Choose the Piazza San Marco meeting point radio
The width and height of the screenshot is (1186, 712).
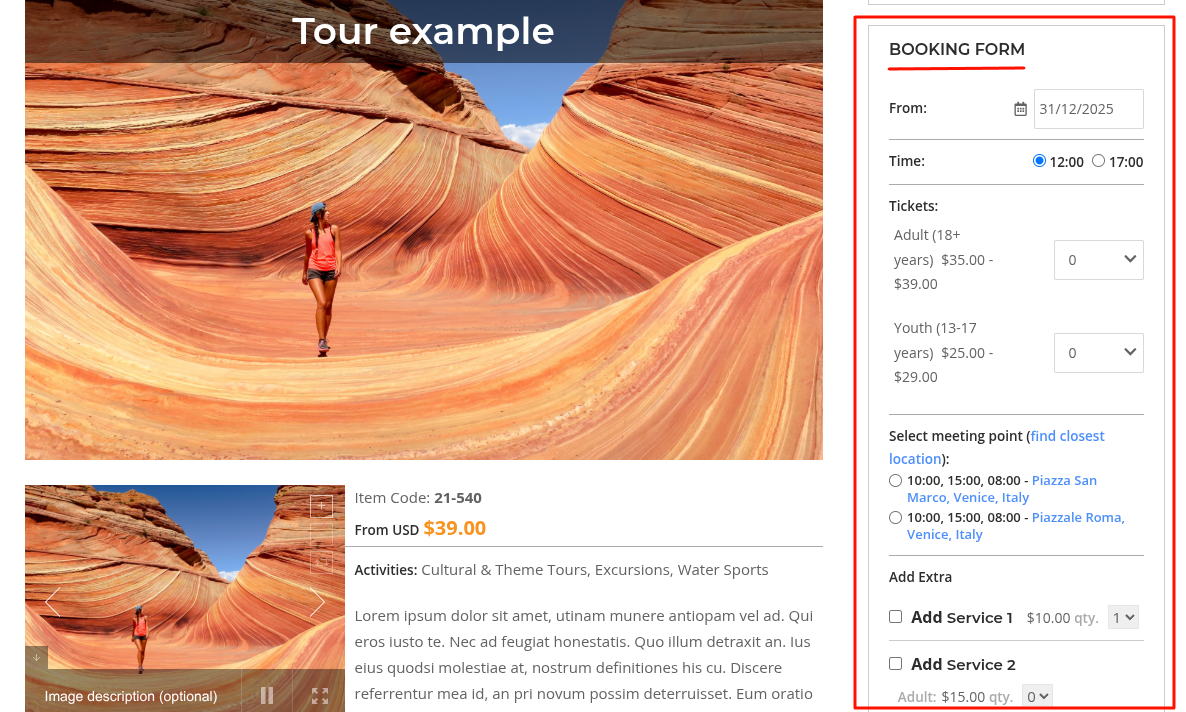895,481
